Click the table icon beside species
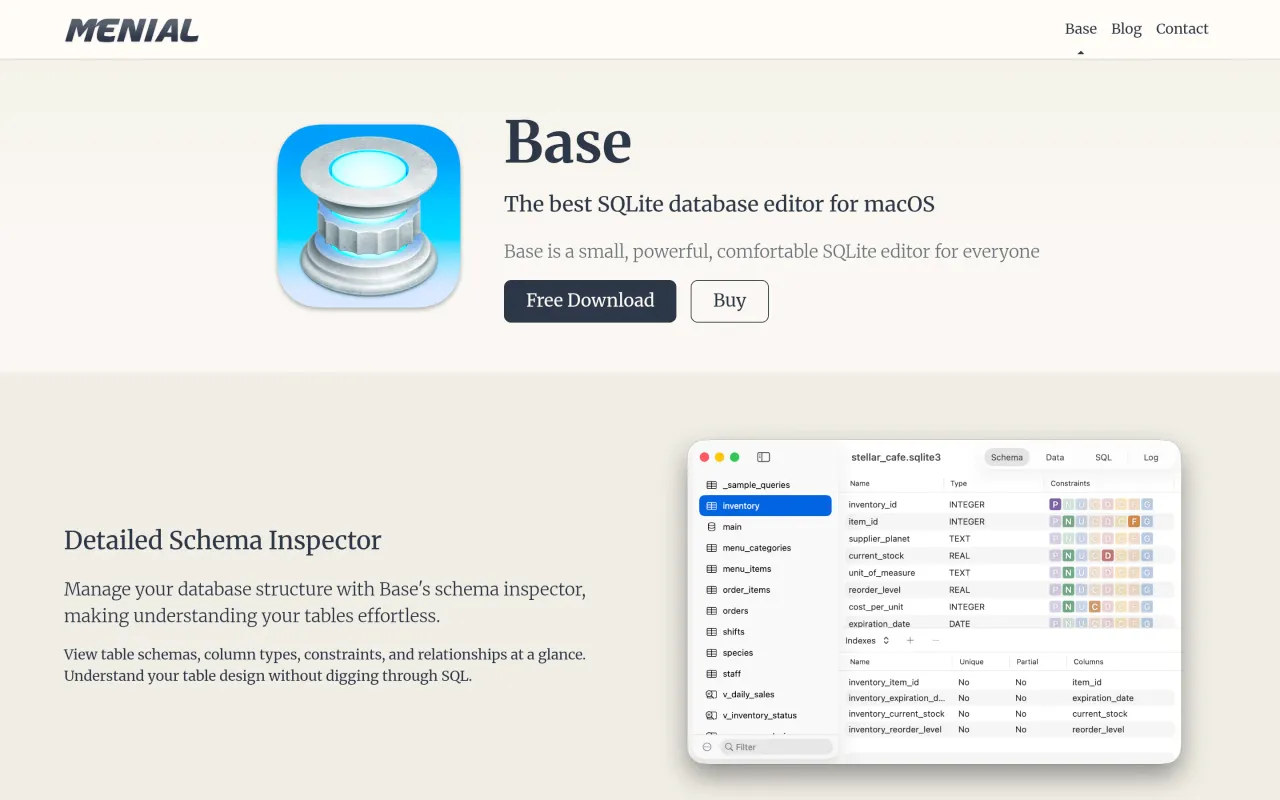Image resolution: width=1280 pixels, height=800 pixels. click(x=712, y=653)
